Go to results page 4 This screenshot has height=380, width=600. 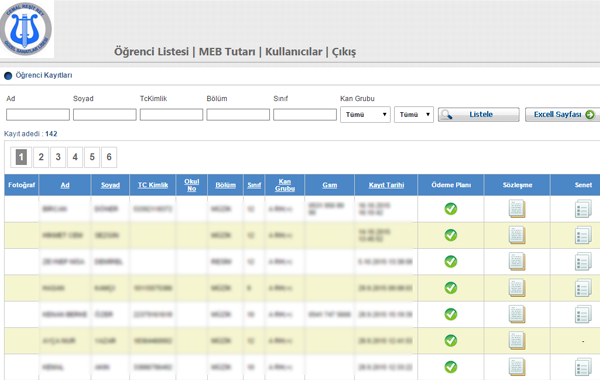pyautogui.click(x=75, y=157)
